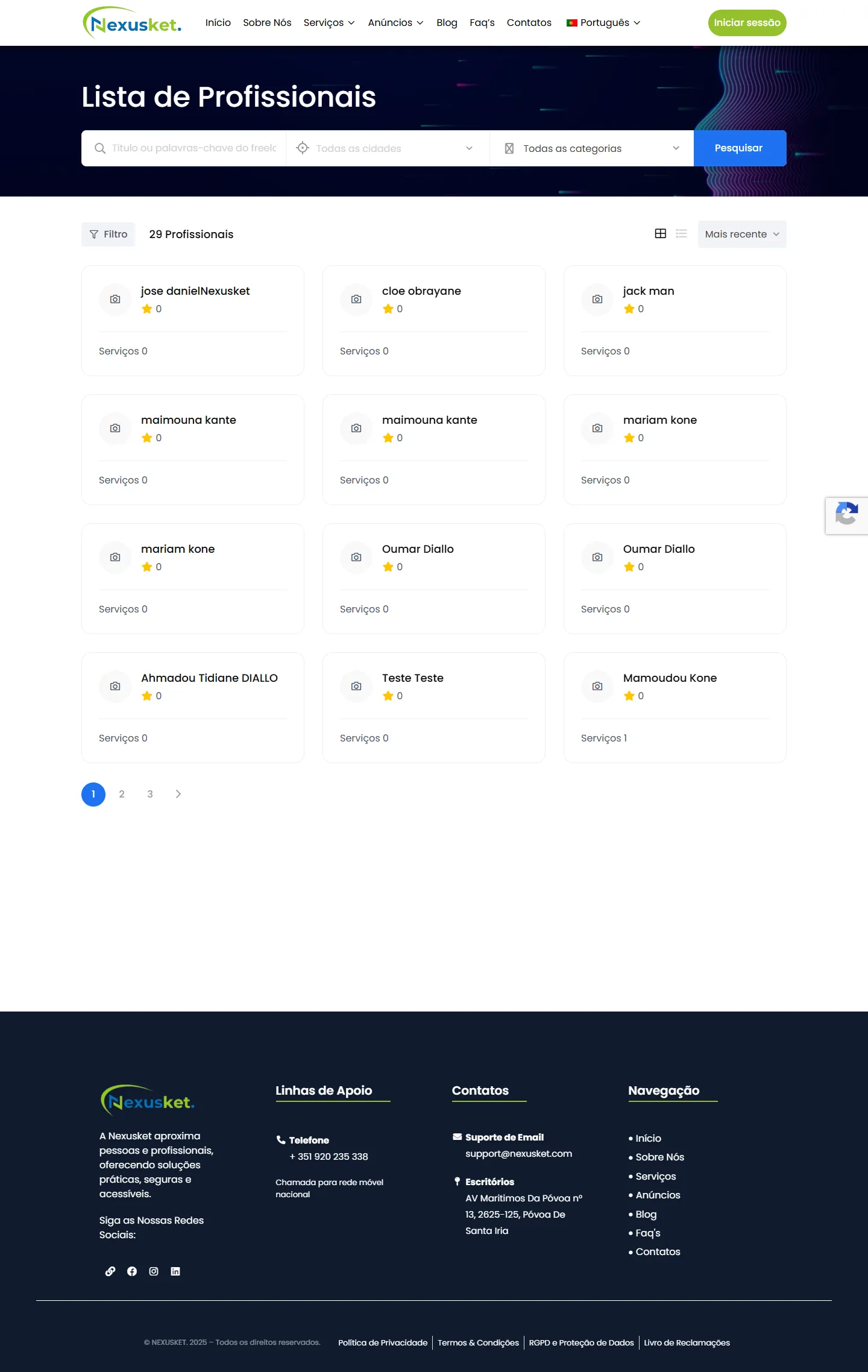Screen dimensions: 868x1372
Task: Switch to list view layout
Action: click(x=681, y=234)
